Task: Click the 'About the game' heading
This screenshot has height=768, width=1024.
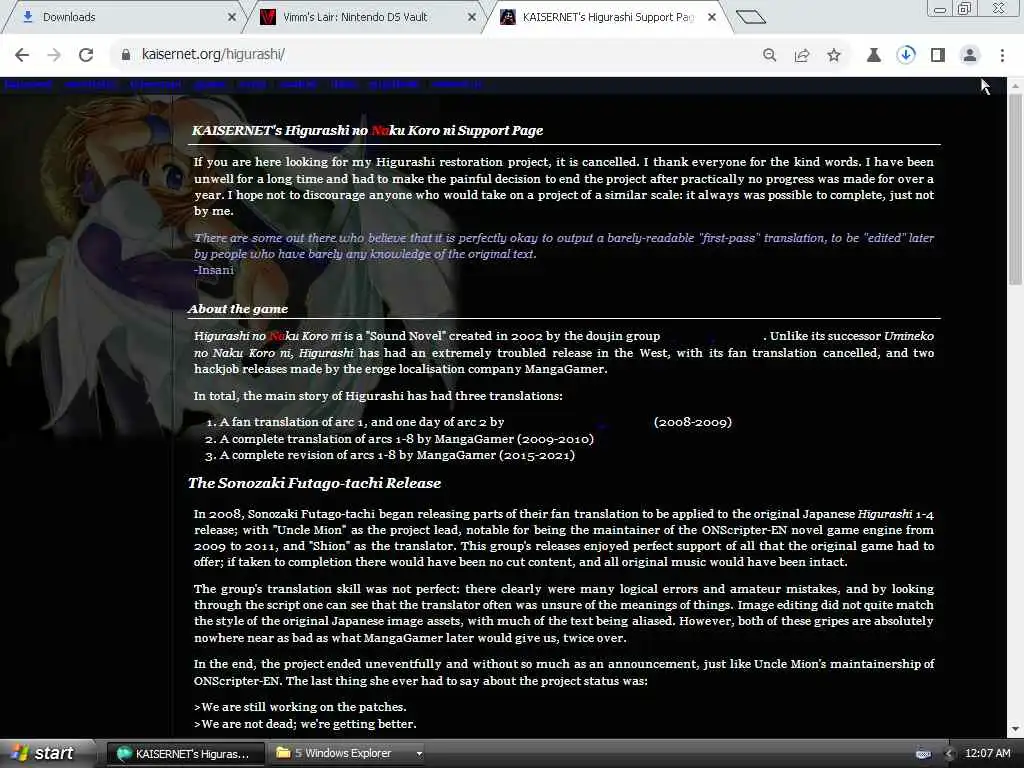Action: click(x=238, y=309)
